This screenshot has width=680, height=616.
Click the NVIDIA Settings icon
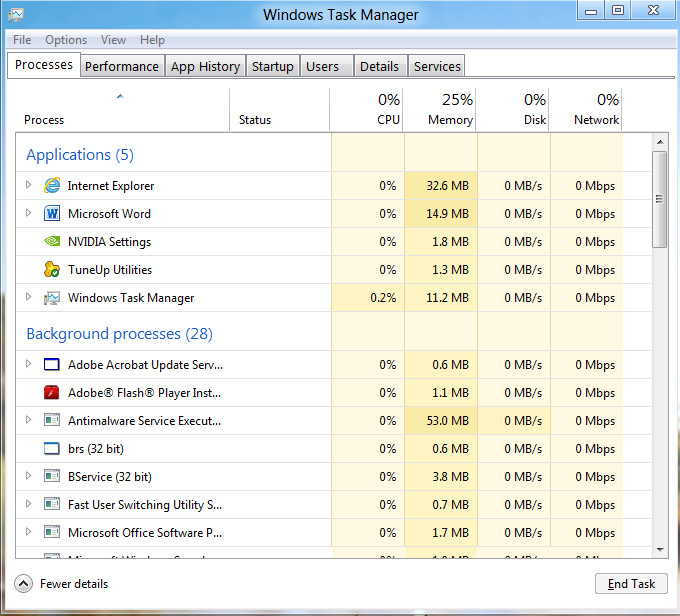(x=52, y=241)
